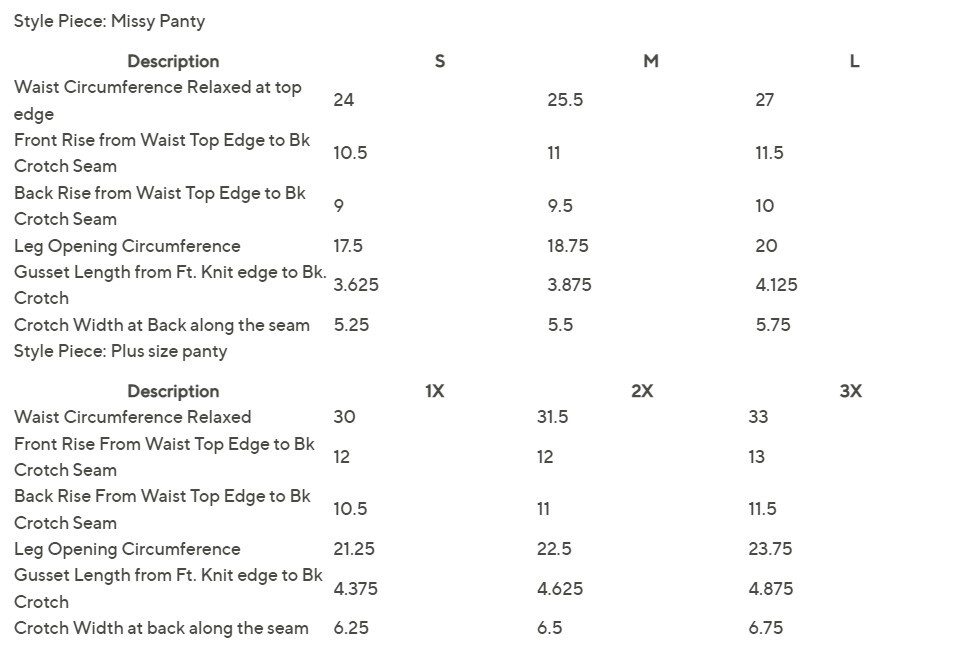Click the 10.5 front rise value for size S
The image size is (960, 649).
coord(350,152)
